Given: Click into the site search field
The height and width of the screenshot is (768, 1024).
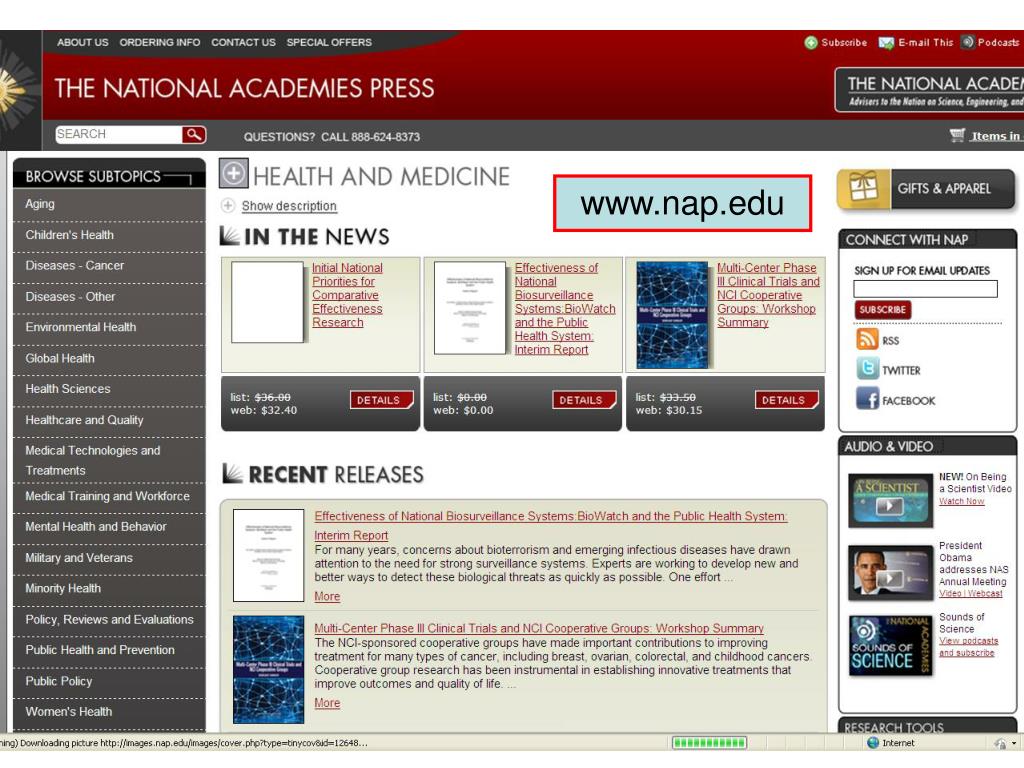Looking at the screenshot, I should [118, 135].
